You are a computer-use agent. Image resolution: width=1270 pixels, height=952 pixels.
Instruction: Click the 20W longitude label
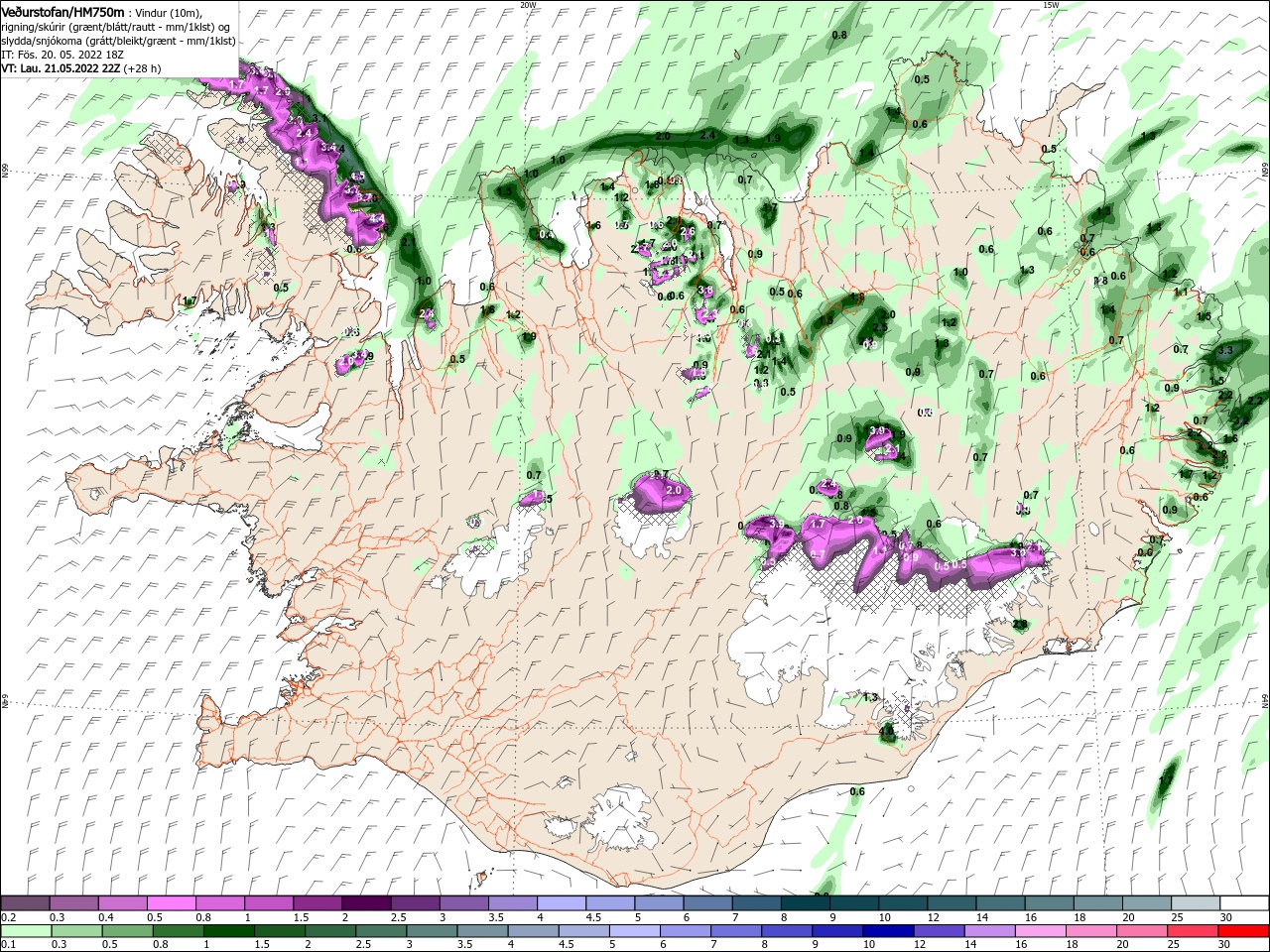(528, 5)
